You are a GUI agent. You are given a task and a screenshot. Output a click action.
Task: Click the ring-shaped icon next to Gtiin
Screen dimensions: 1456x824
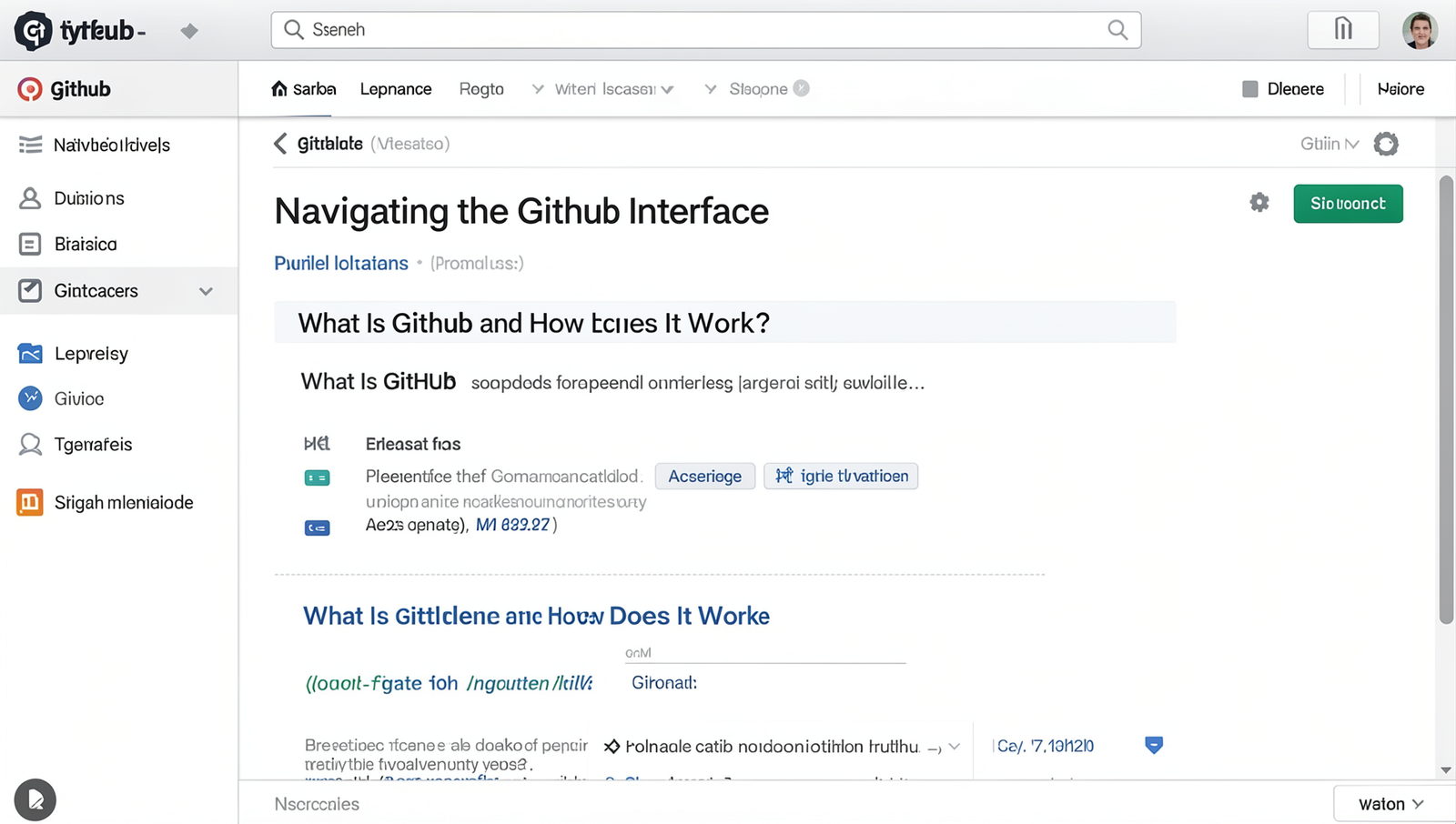(x=1386, y=144)
